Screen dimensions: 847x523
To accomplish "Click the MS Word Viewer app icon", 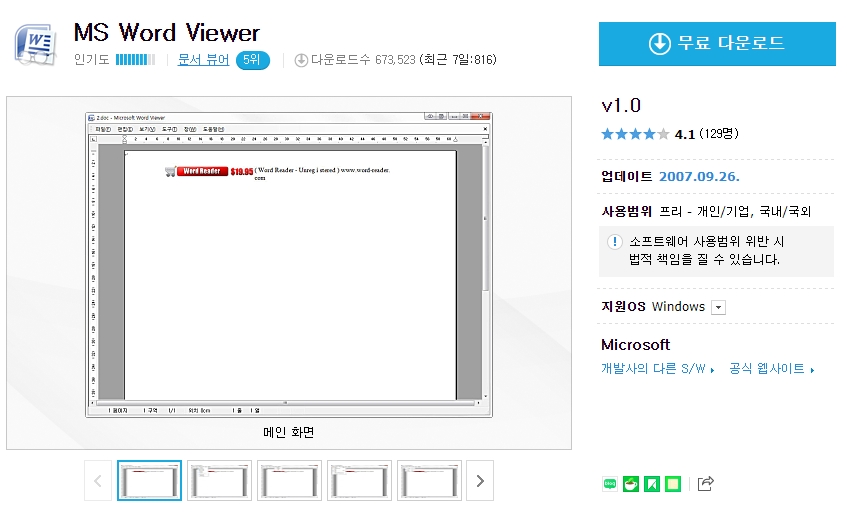I will 36,44.
